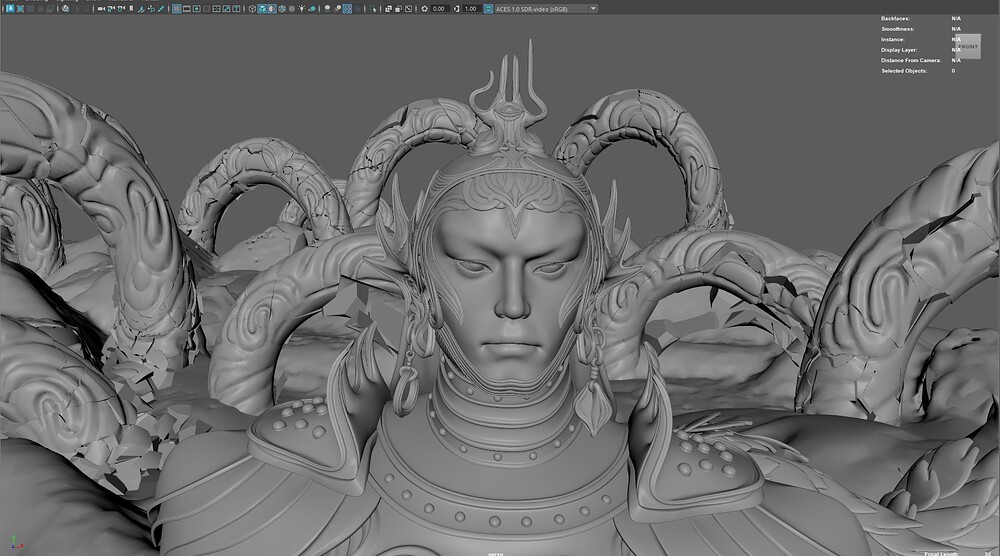The height and width of the screenshot is (556, 1000).
Task: Click the Gamma value field
Action: (470, 8)
